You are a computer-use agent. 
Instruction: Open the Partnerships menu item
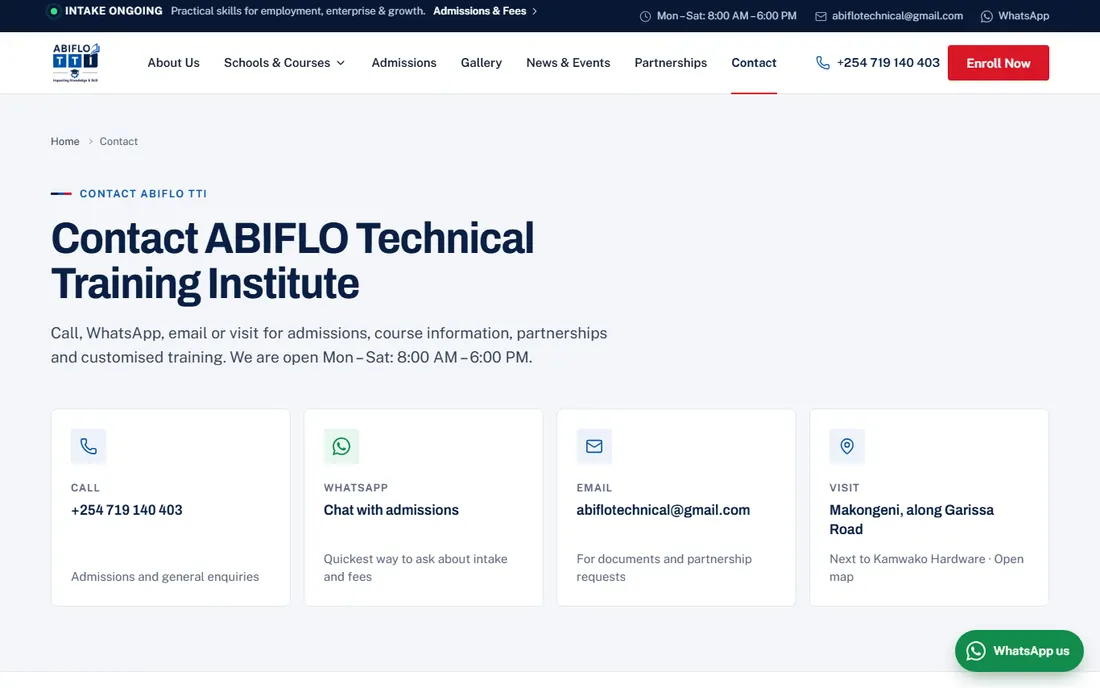(x=671, y=63)
